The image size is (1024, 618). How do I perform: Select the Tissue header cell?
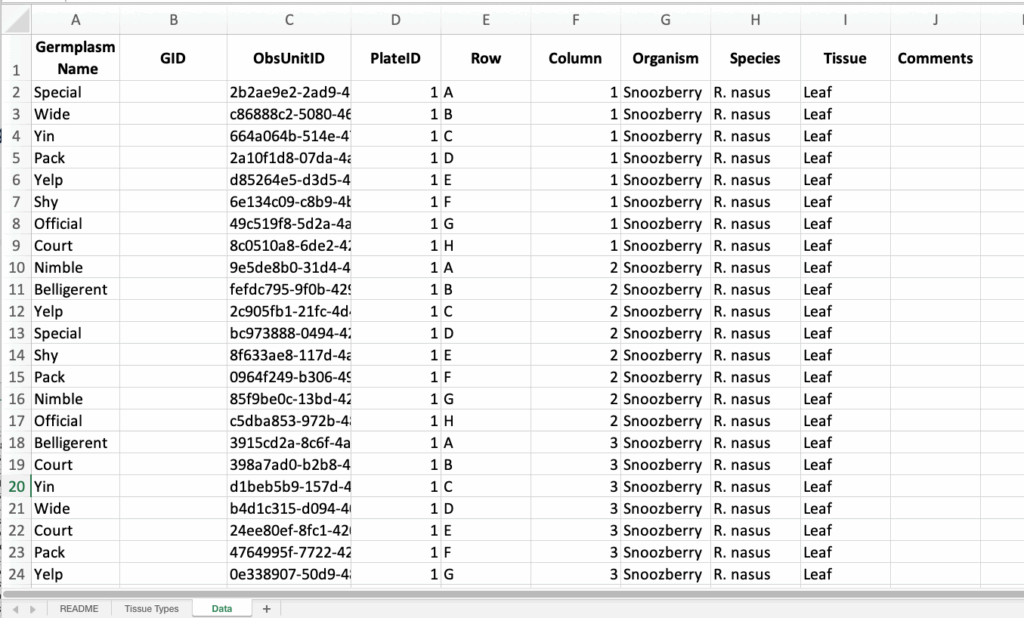pos(845,58)
